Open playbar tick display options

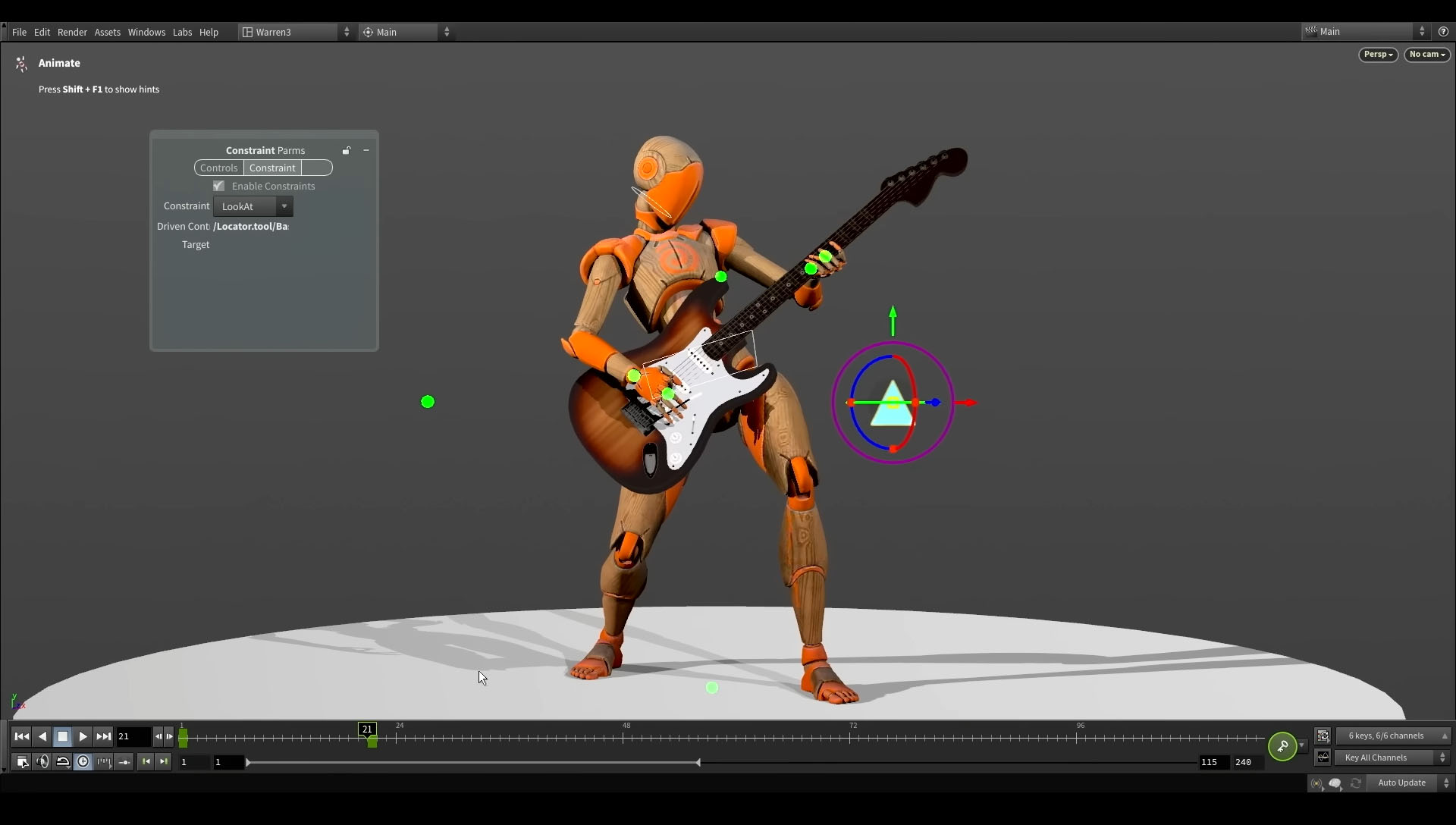pyautogui.click(x=104, y=762)
